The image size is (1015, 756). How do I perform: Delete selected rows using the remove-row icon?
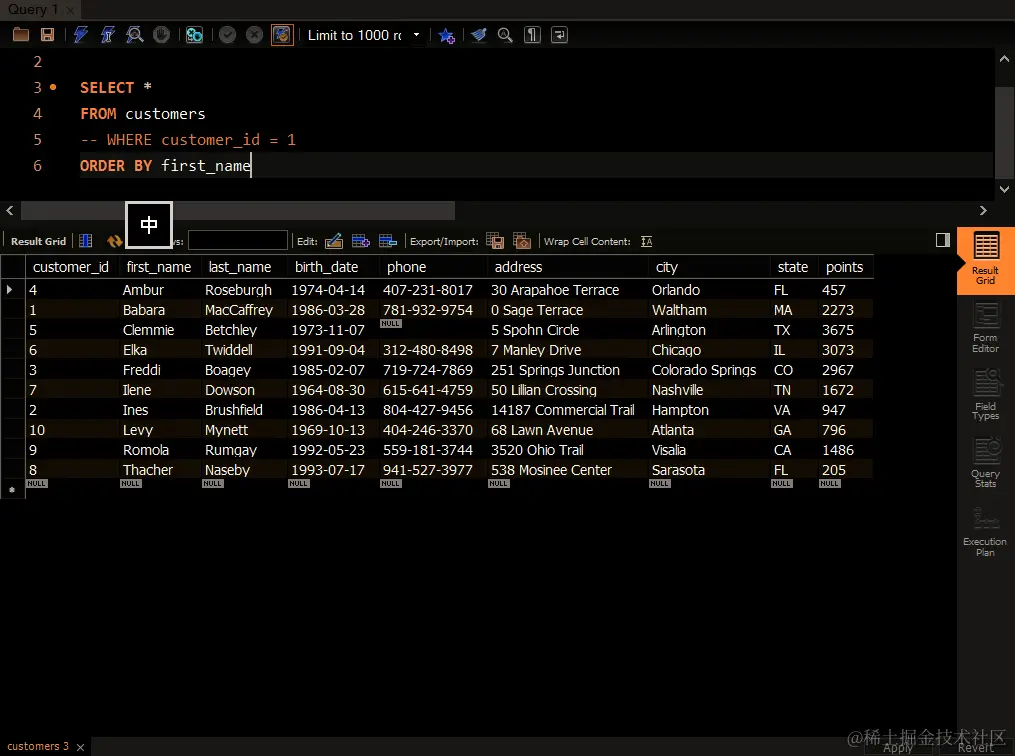click(x=388, y=241)
